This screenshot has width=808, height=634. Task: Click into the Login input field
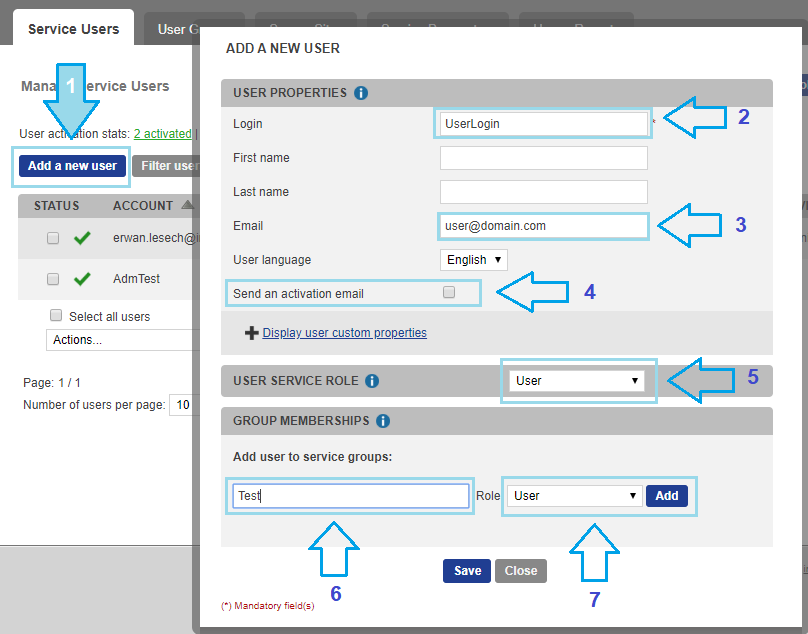[x=543, y=124]
